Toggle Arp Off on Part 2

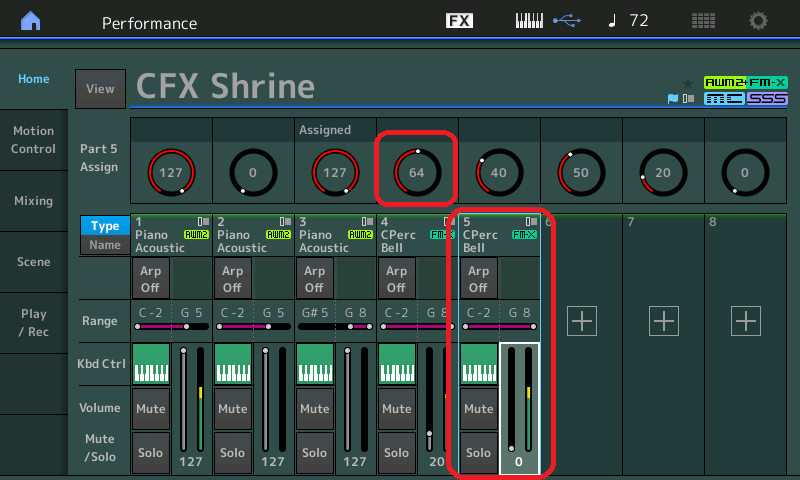(232, 278)
